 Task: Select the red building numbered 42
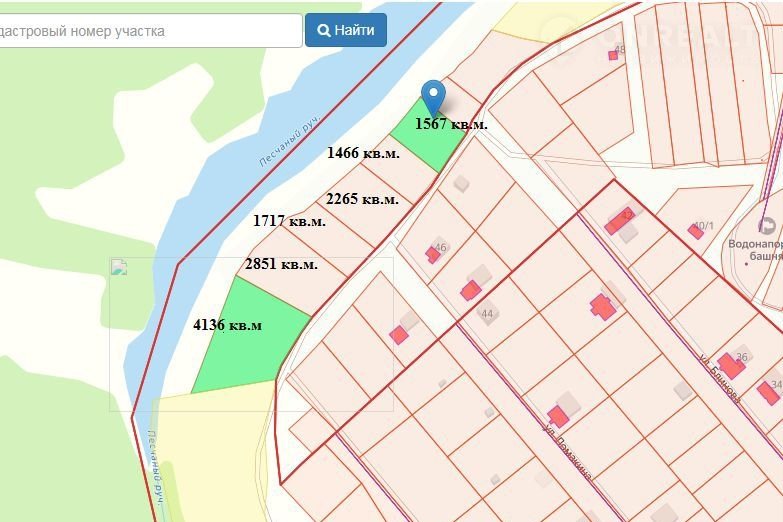click(613, 224)
